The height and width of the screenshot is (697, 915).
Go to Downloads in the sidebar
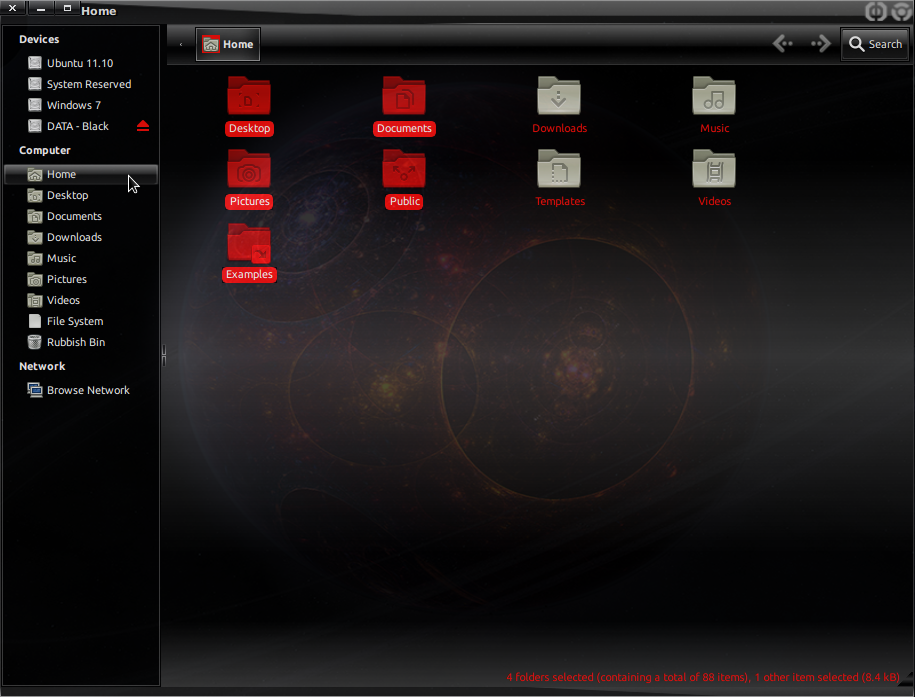[81, 237]
